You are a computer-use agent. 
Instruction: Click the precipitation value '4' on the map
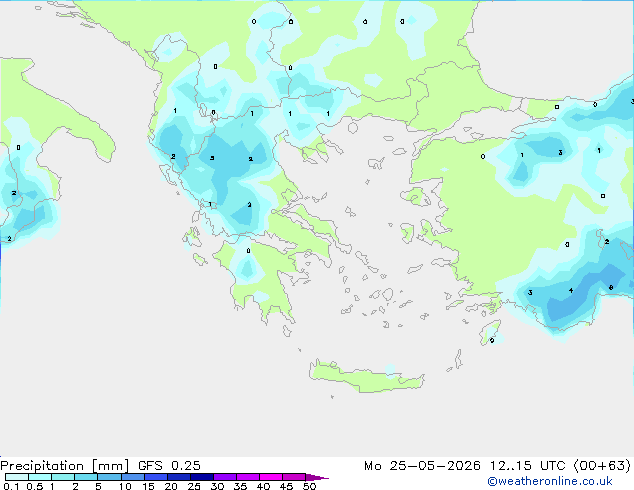pos(571,290)
